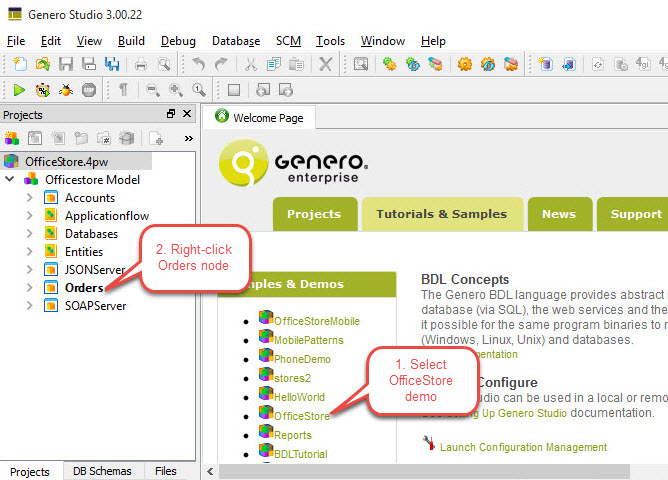668x480 pixels.
Task: Click the Find in window icon
Action: tap(361, 64)
